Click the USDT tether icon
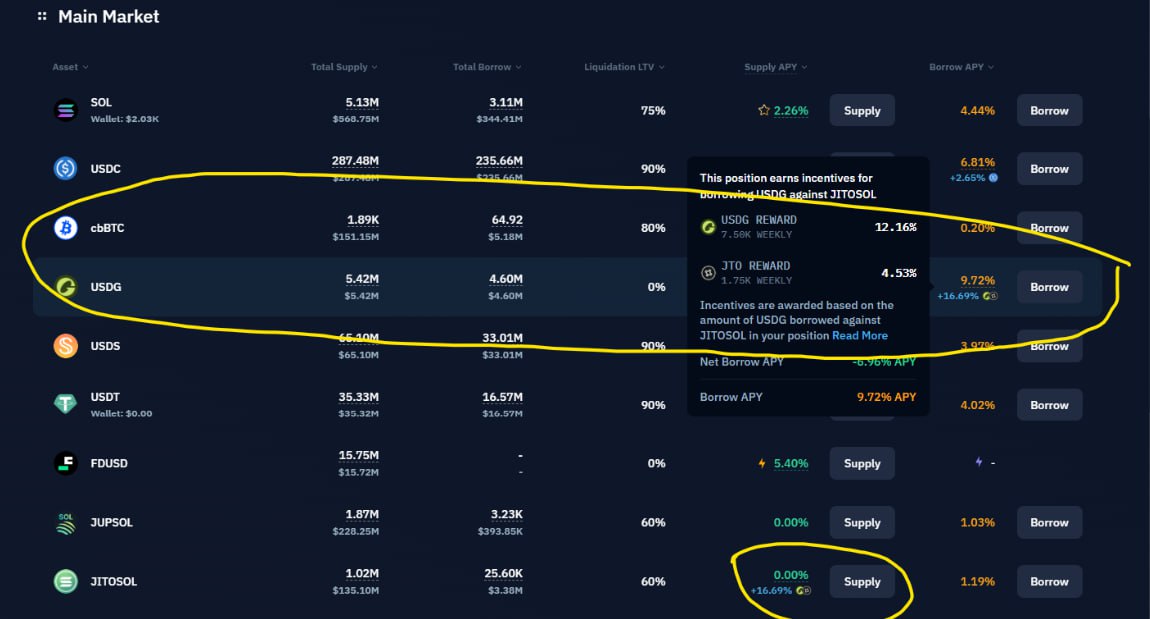Screen dimensions: 1150x619 pos(65,404)
